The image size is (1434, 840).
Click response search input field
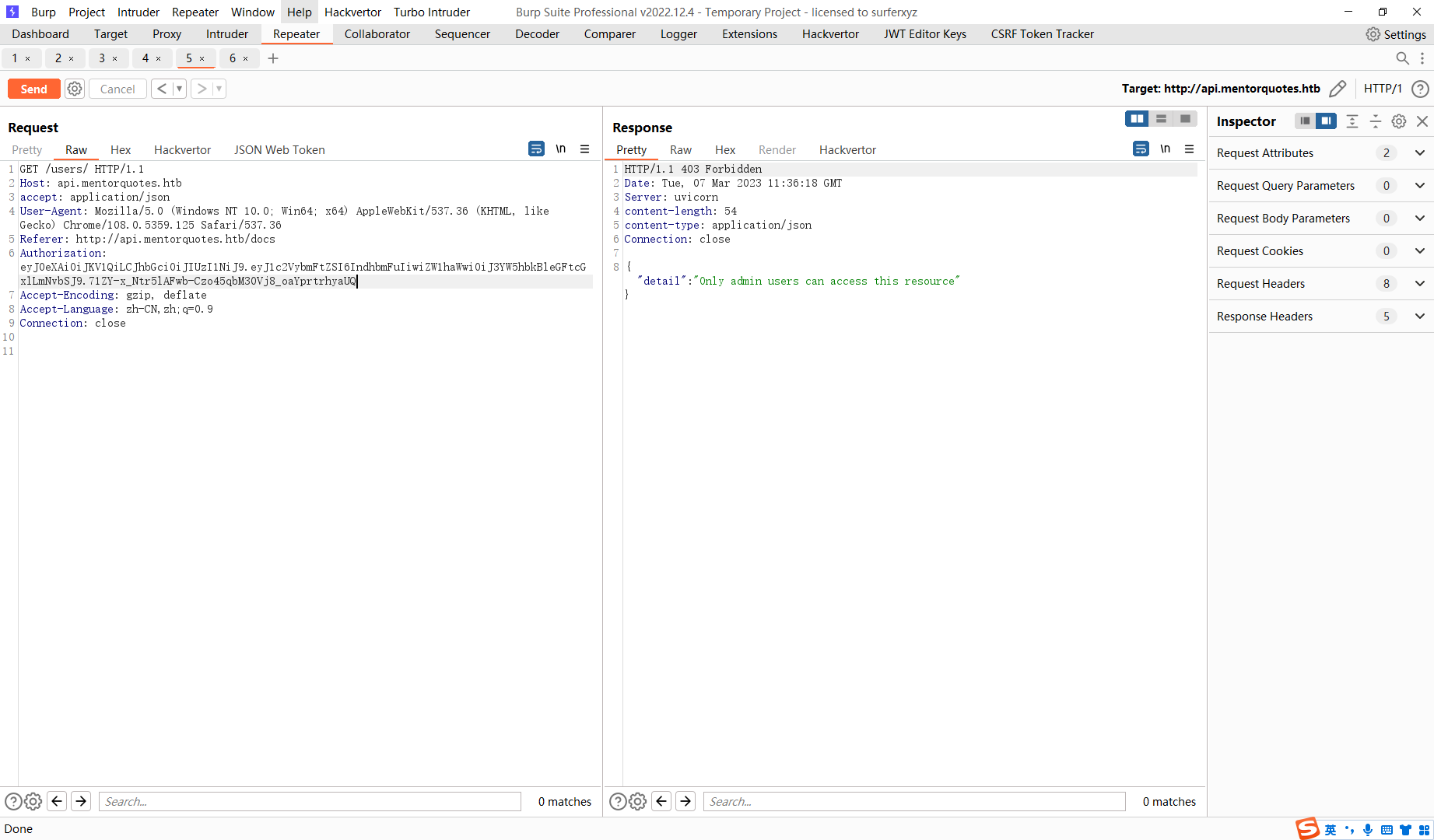914,801
